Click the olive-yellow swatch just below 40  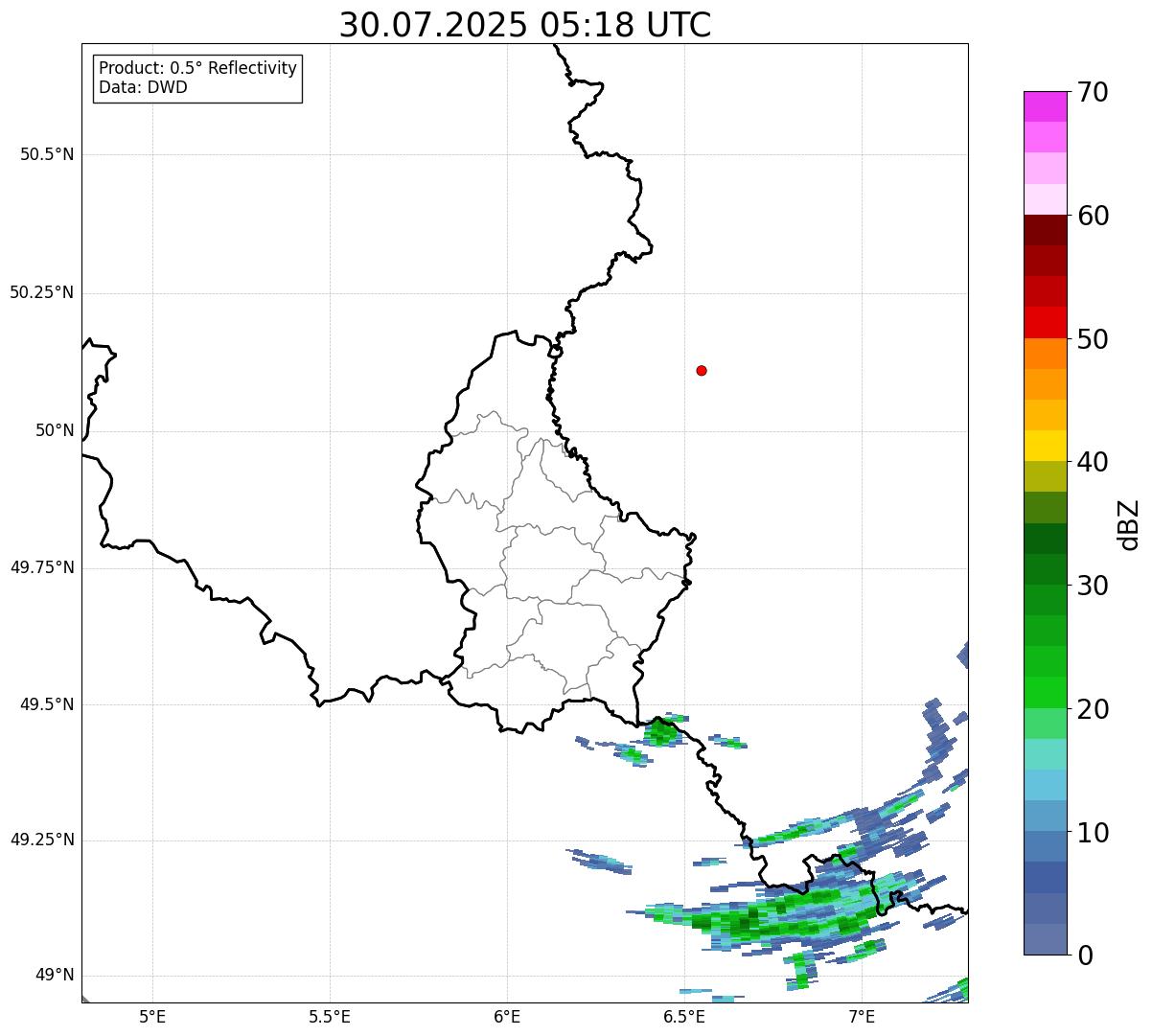coord(1045,476)
